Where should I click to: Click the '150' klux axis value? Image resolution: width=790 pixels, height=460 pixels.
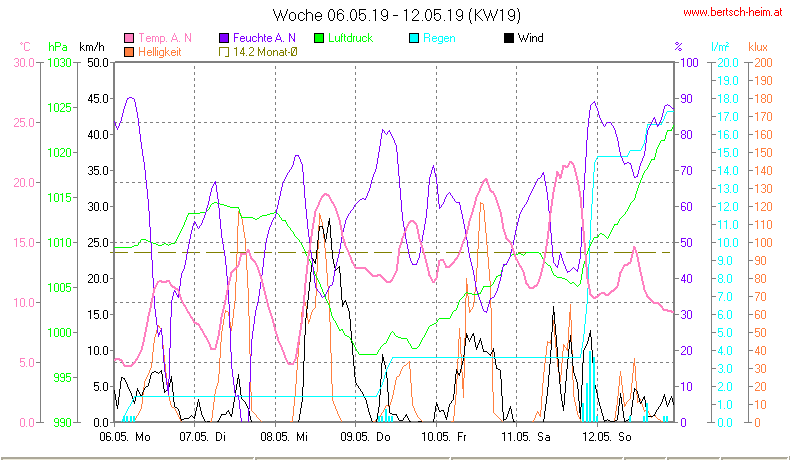tap(764, 153)
